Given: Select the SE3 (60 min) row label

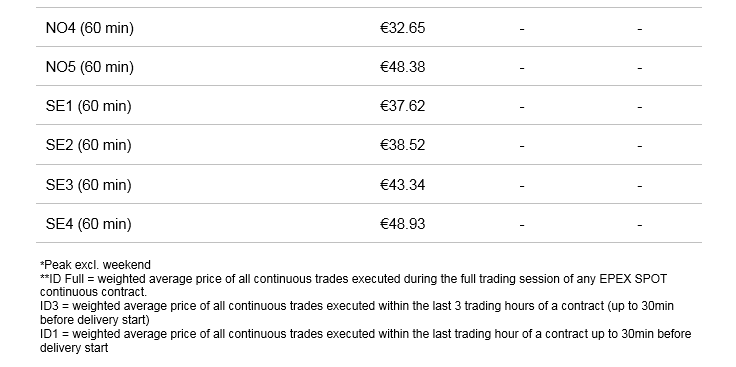Looking at the screenshot, I should (x=89, y=185).
